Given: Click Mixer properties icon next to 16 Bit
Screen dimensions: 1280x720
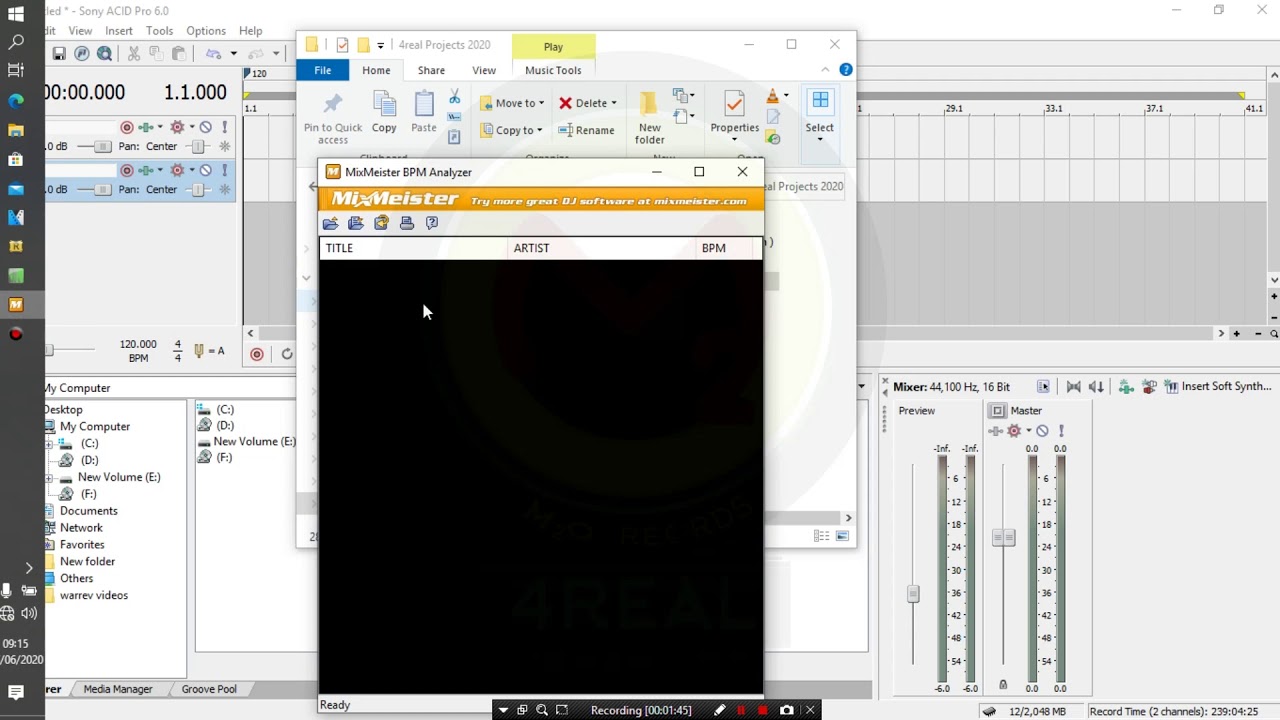Looking at the screenshot, I should [1043, 387].
